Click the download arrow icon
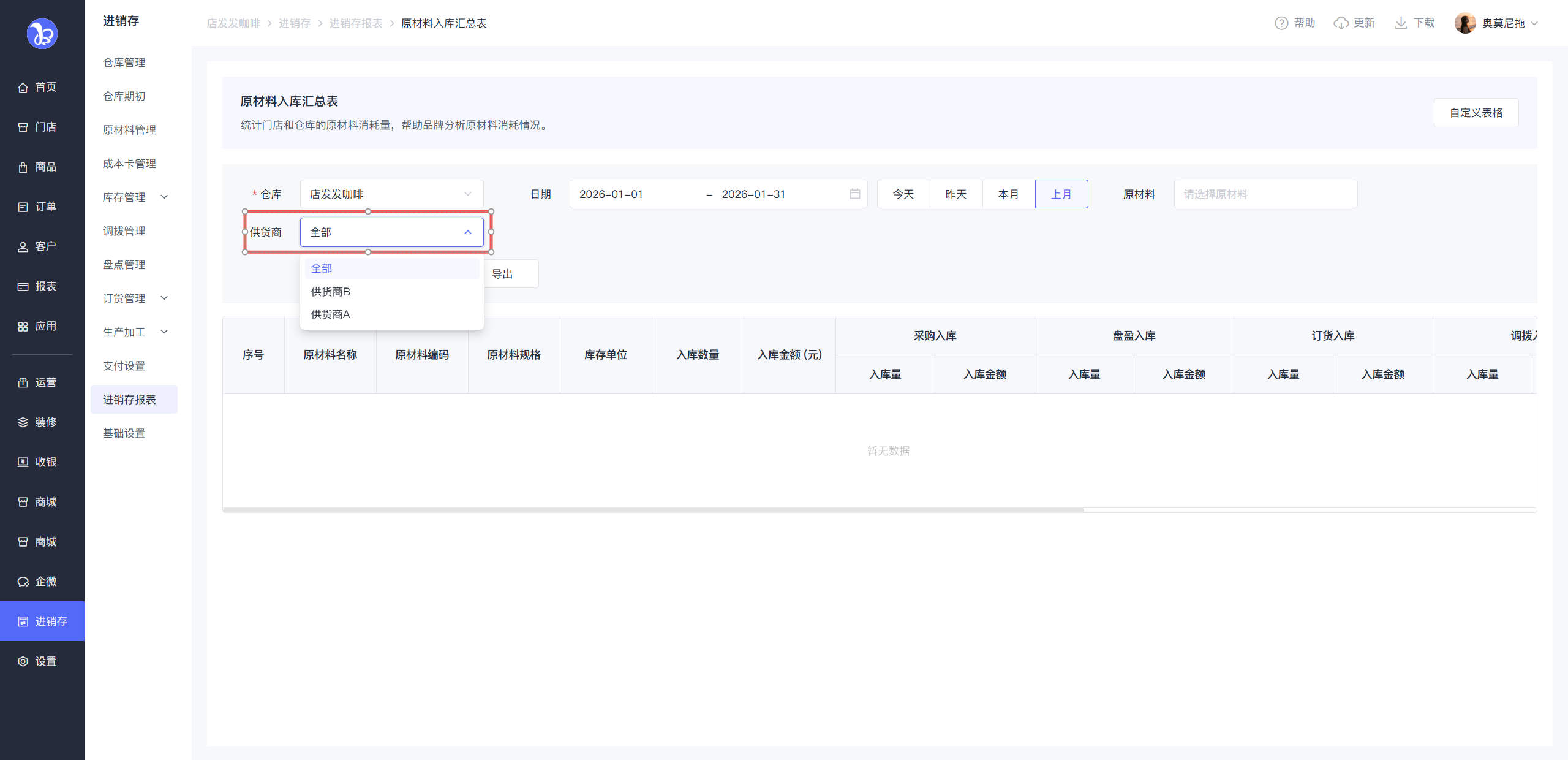The image size is (1568, 760). click(x=1401, y=23)
